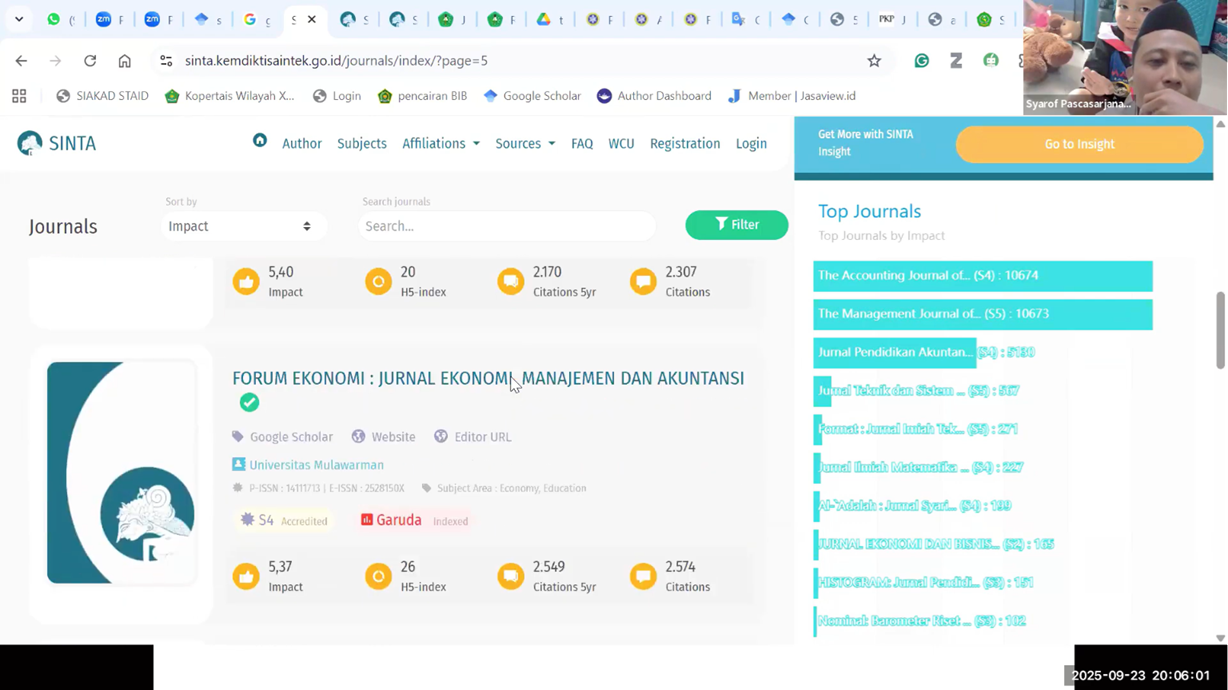The image size is (1228, 690).
Task: Open the WCU page
Action: [621, 143]
